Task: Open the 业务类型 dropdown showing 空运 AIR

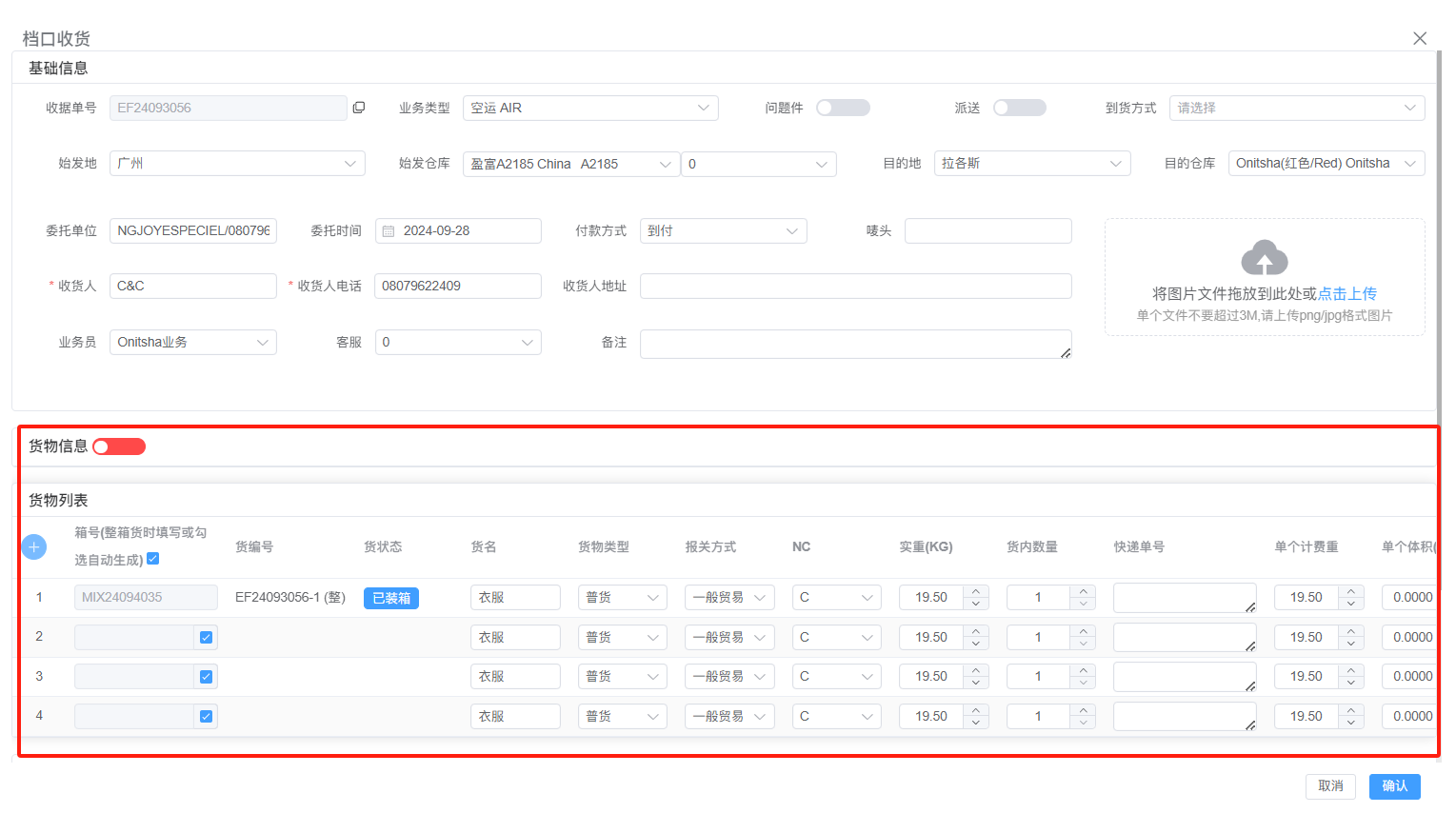Action: (x=590, y=108)
